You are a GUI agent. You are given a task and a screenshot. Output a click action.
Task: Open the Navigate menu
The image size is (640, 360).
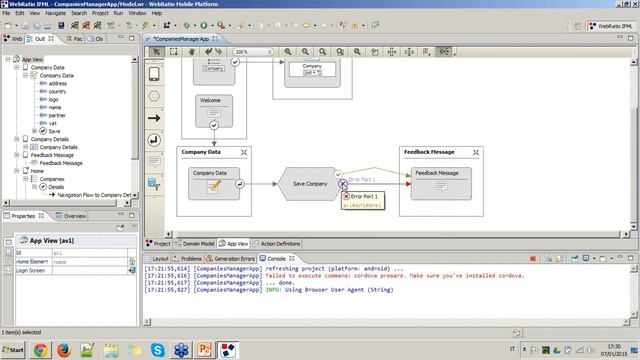click(56, 13)
